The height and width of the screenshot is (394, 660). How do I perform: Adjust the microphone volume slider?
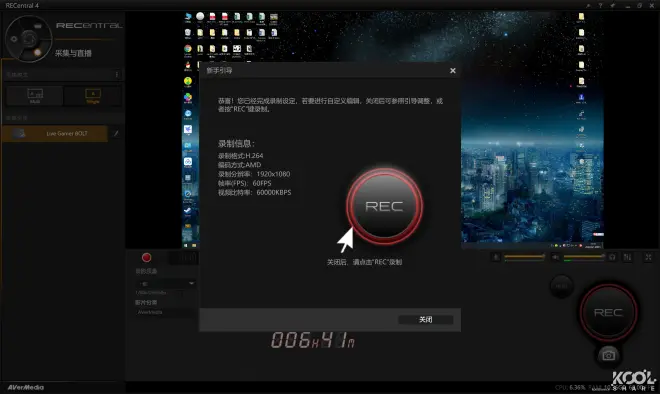pos(524,257)
